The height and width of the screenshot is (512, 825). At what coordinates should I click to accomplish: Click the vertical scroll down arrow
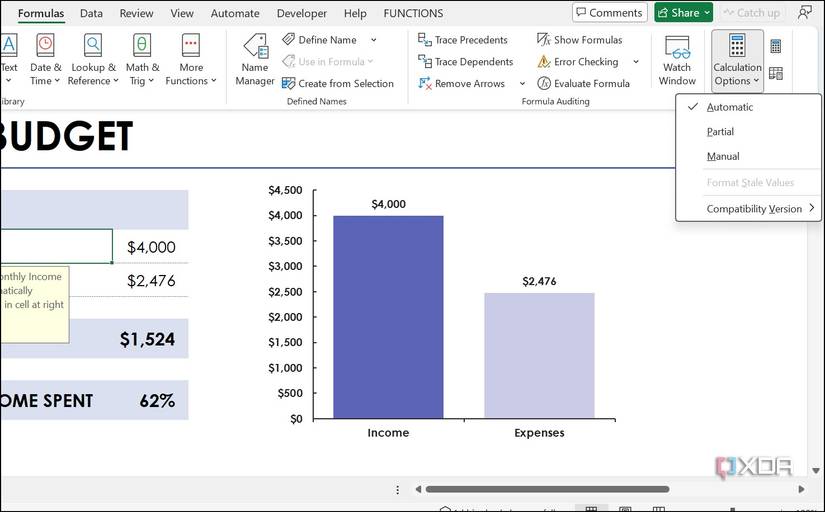point(816,470)
